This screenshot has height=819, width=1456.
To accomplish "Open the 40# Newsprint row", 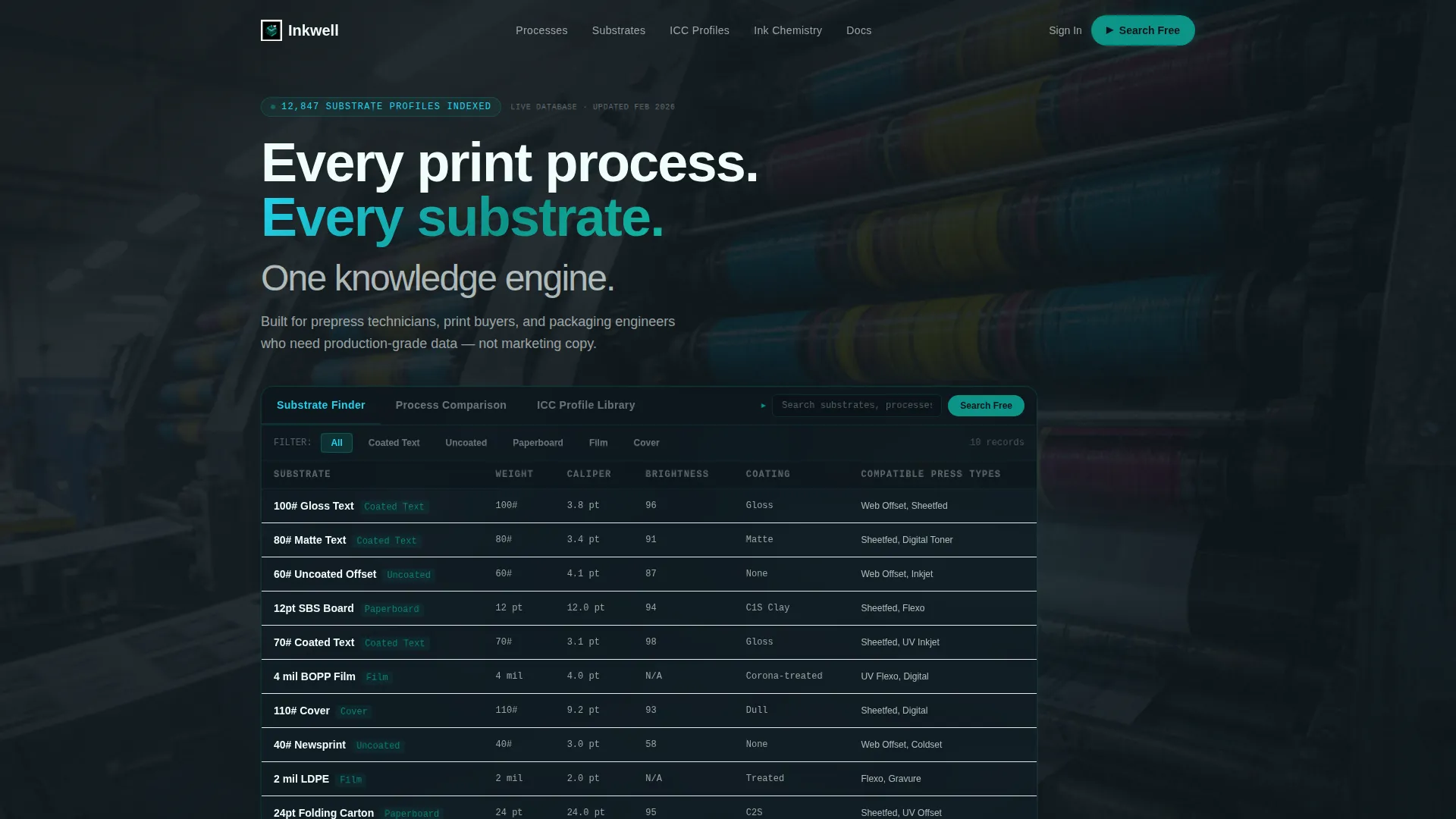I will click(648, 745).
